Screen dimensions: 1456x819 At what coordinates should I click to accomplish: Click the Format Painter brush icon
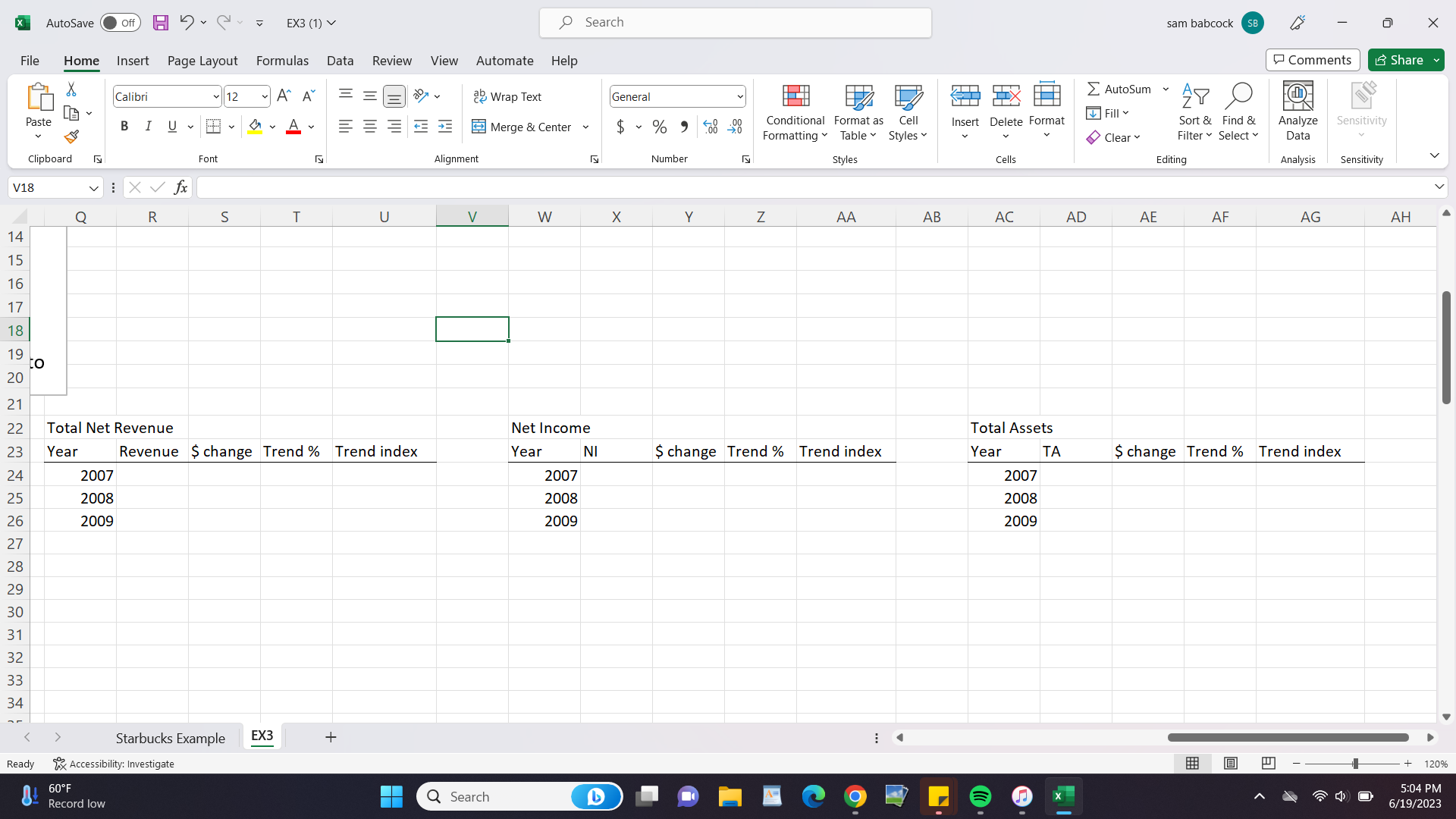pyautogui.click(x=71, y=137)
